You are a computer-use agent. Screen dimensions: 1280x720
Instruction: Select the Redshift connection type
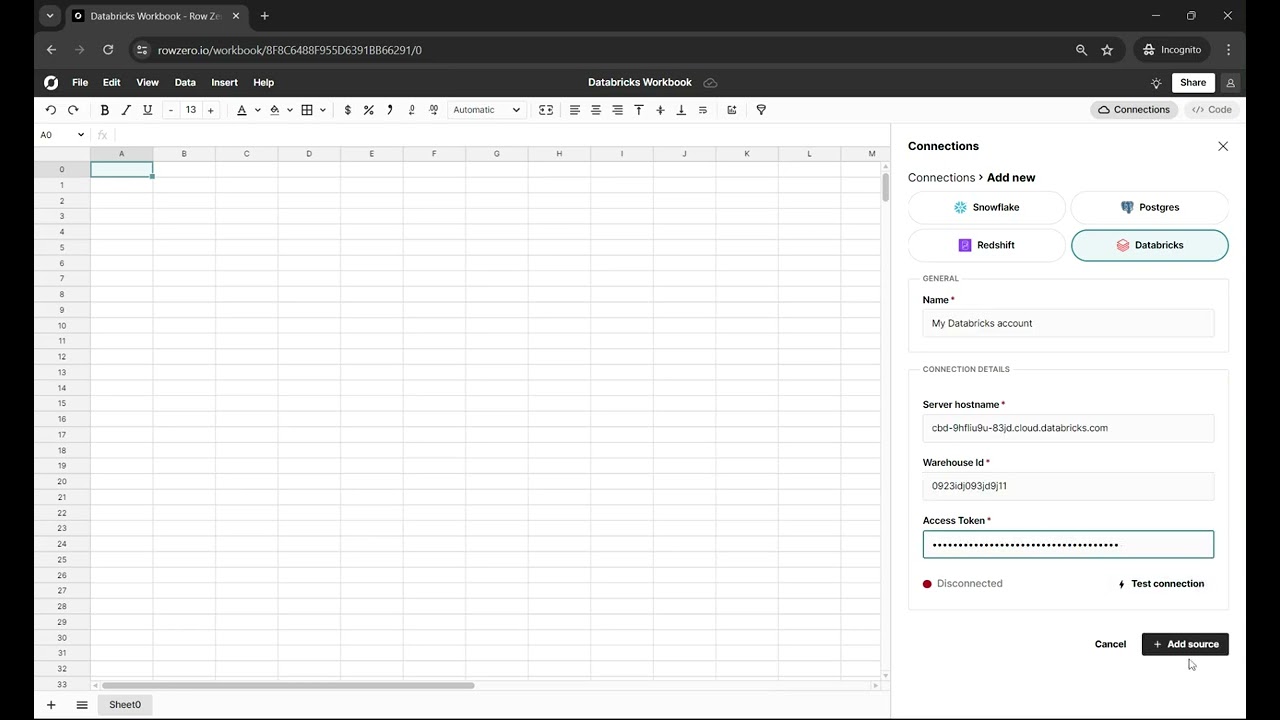click(x=987, y=245)
